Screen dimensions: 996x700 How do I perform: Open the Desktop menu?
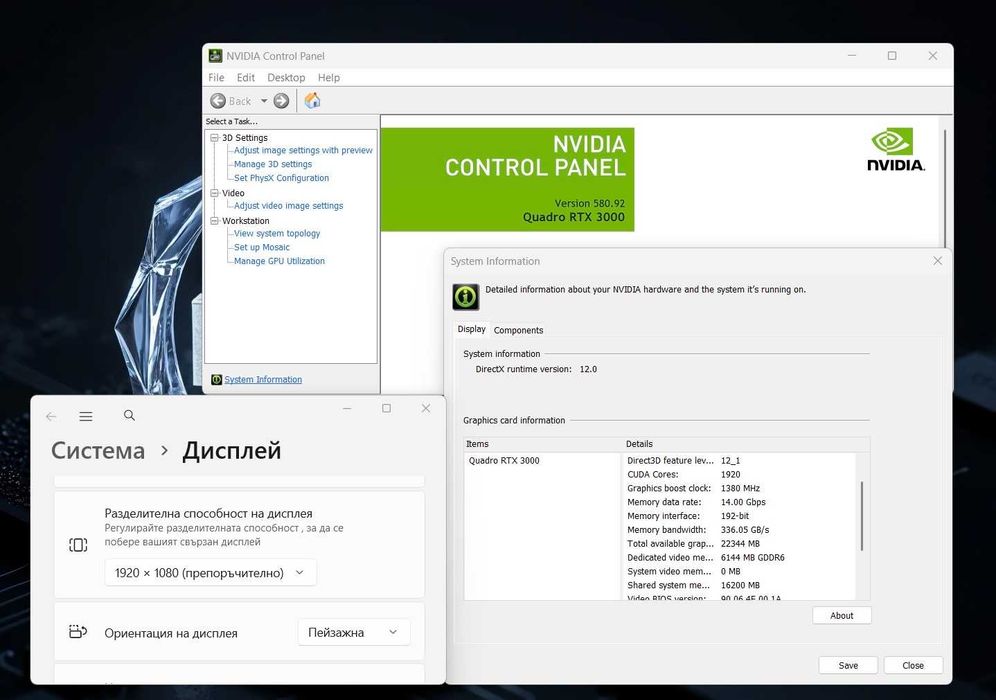[x=286, y=77]
